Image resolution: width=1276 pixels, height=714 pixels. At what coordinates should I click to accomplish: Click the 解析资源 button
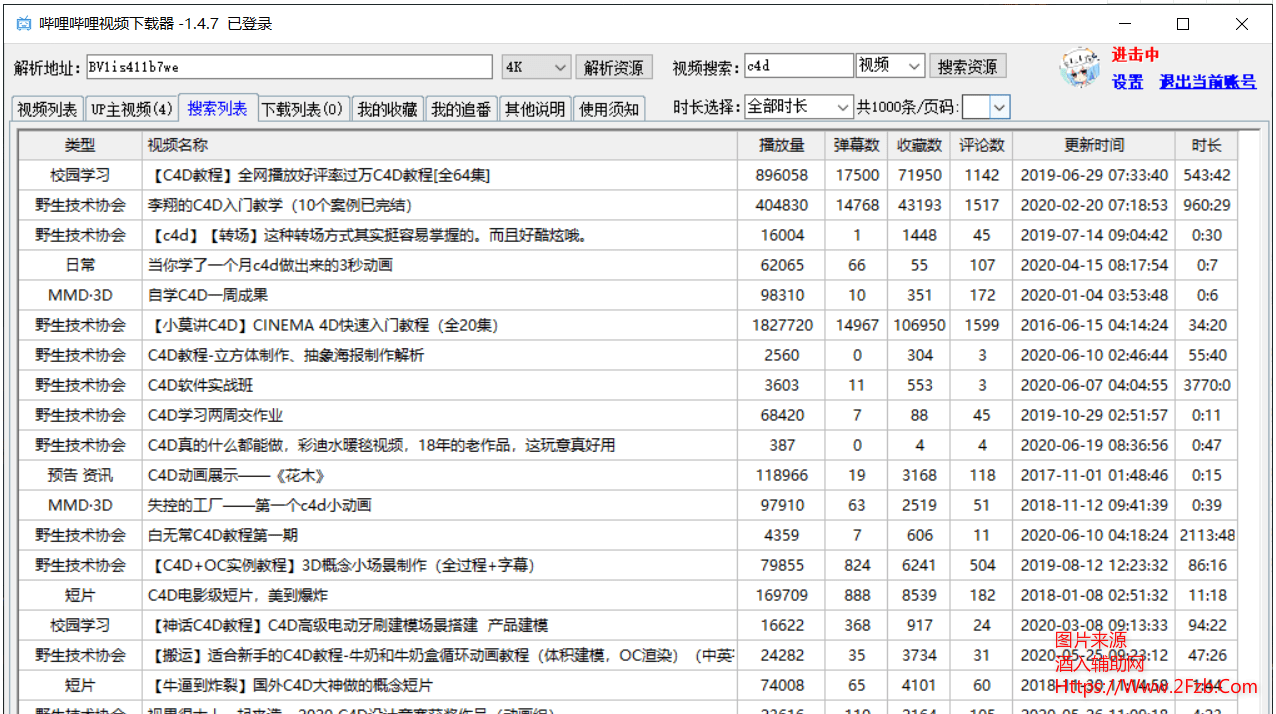pos(614,67)
